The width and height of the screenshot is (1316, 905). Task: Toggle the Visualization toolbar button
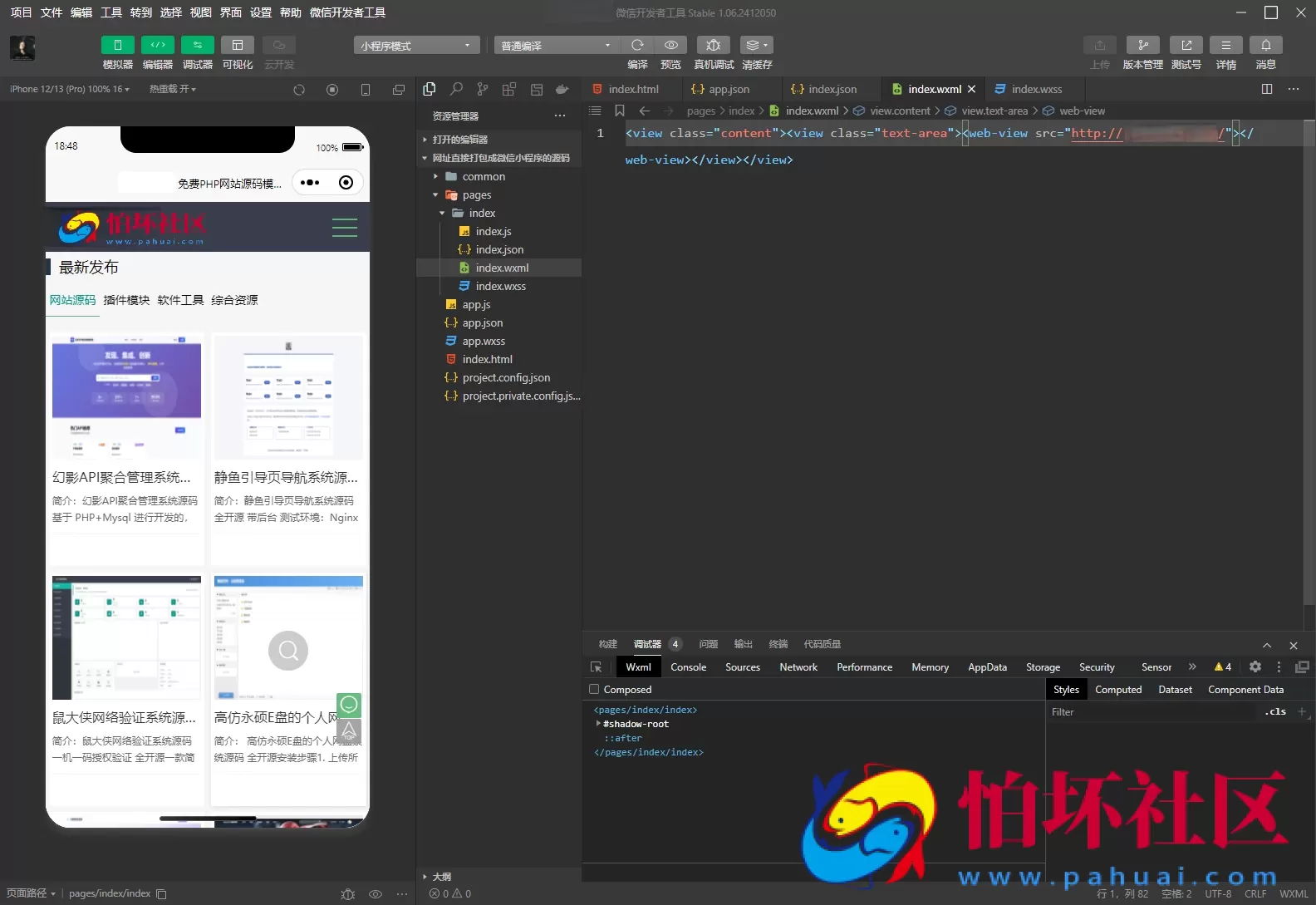pos(238,45)
